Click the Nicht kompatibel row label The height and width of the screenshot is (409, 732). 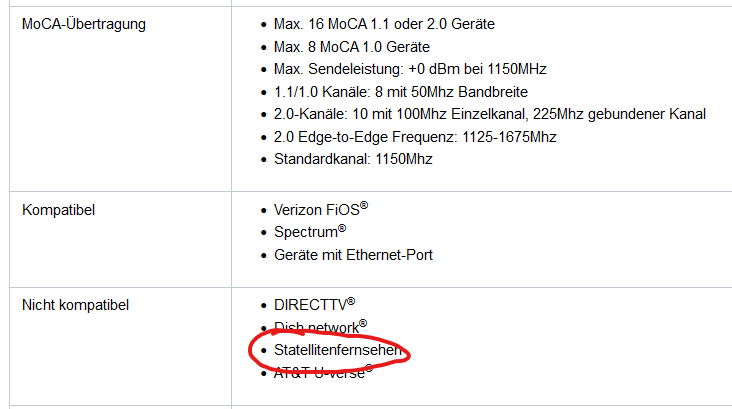click(x=76, y=304)
